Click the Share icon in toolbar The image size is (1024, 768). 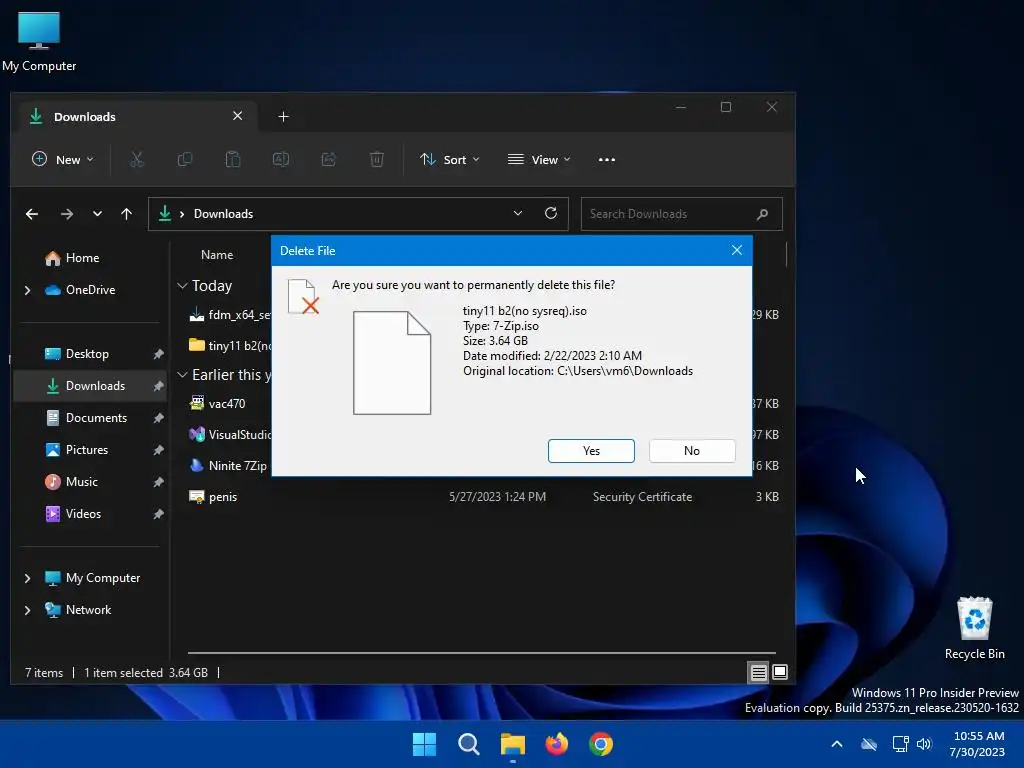[x=328, y=159]
